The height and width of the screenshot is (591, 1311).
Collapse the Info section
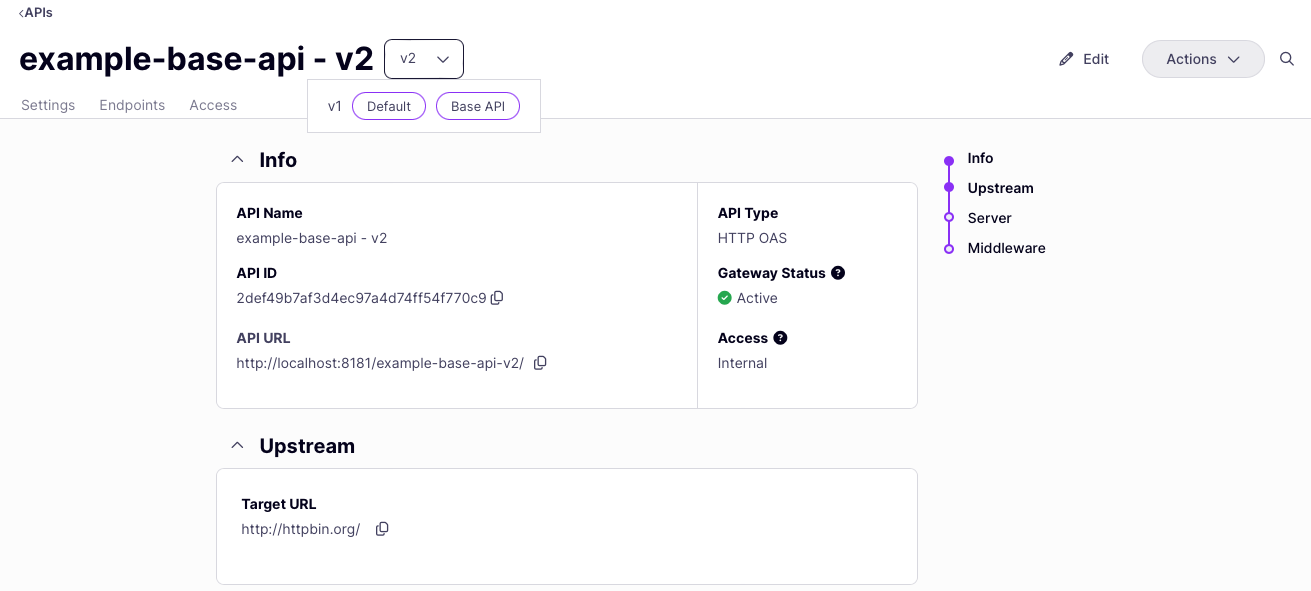click(237, 158)
